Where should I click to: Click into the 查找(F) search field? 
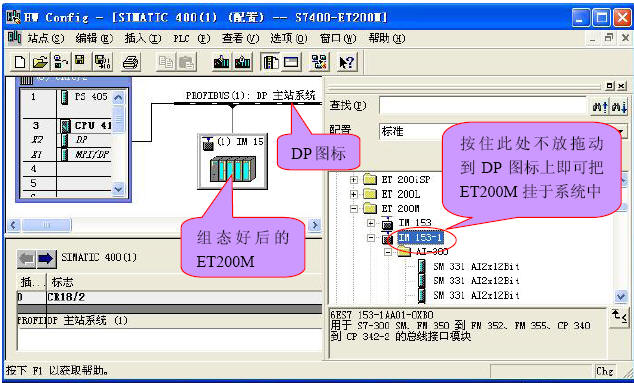click(x=483, y=106)
